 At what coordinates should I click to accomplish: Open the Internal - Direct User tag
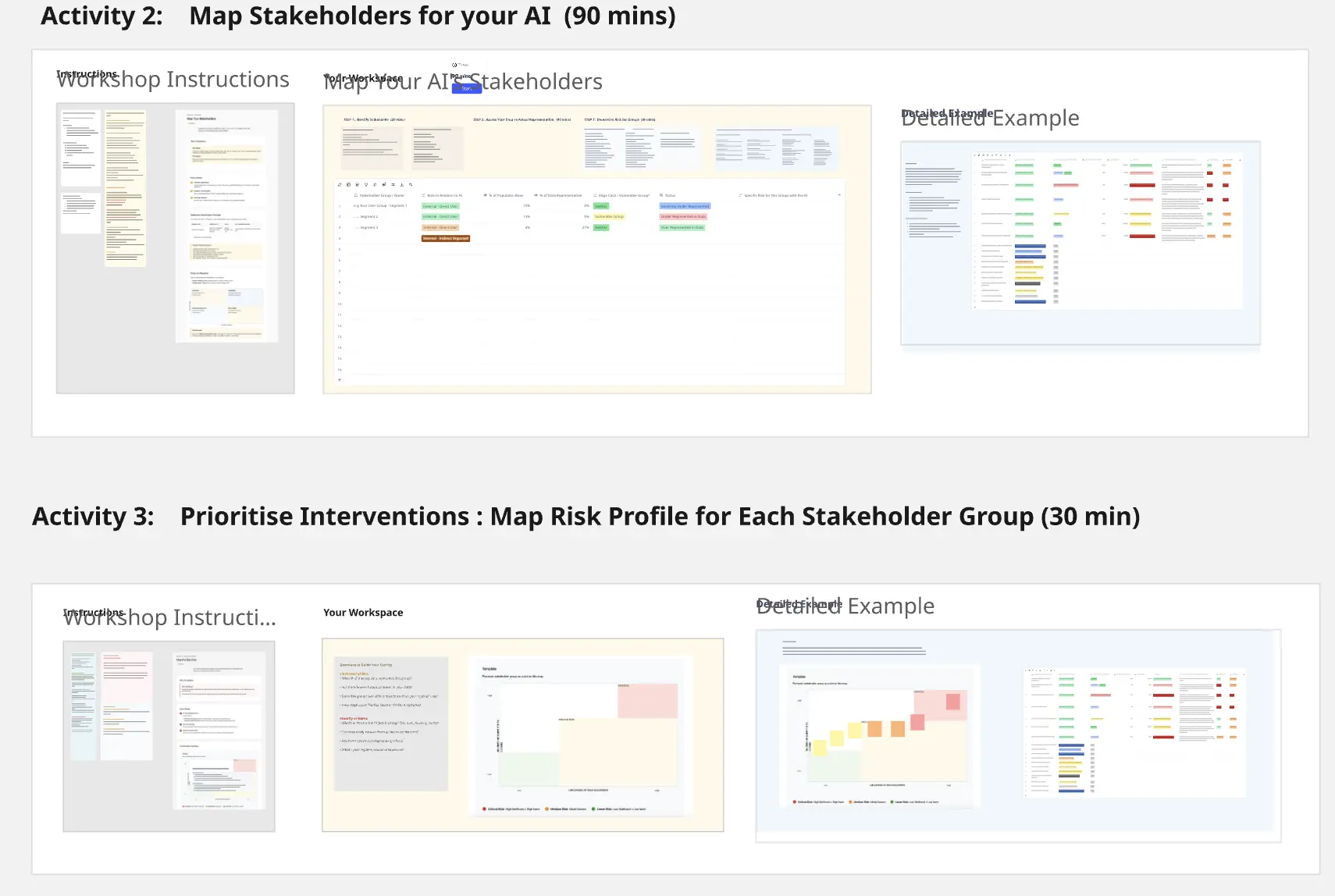[x=440, y=227]
